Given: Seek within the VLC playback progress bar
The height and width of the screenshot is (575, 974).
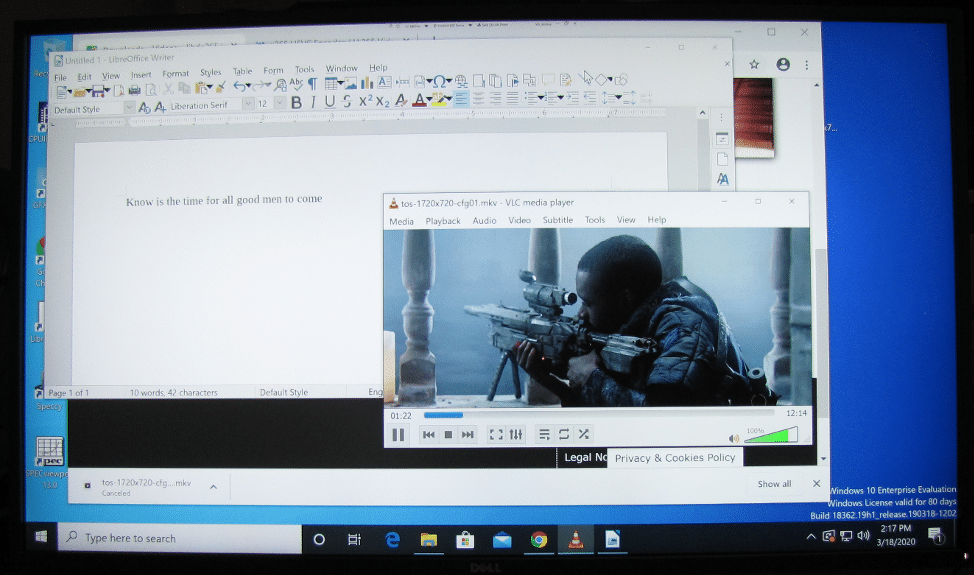Looking at the screenshot, I should [599, 414].
